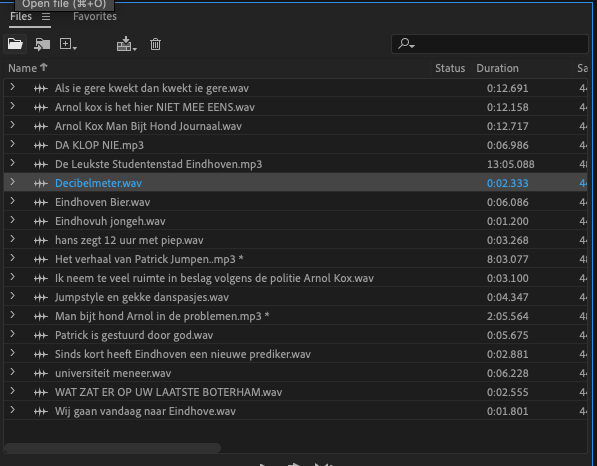Open the Files panel hamburger menu
The image size is (597, 466).
point(46,17)
